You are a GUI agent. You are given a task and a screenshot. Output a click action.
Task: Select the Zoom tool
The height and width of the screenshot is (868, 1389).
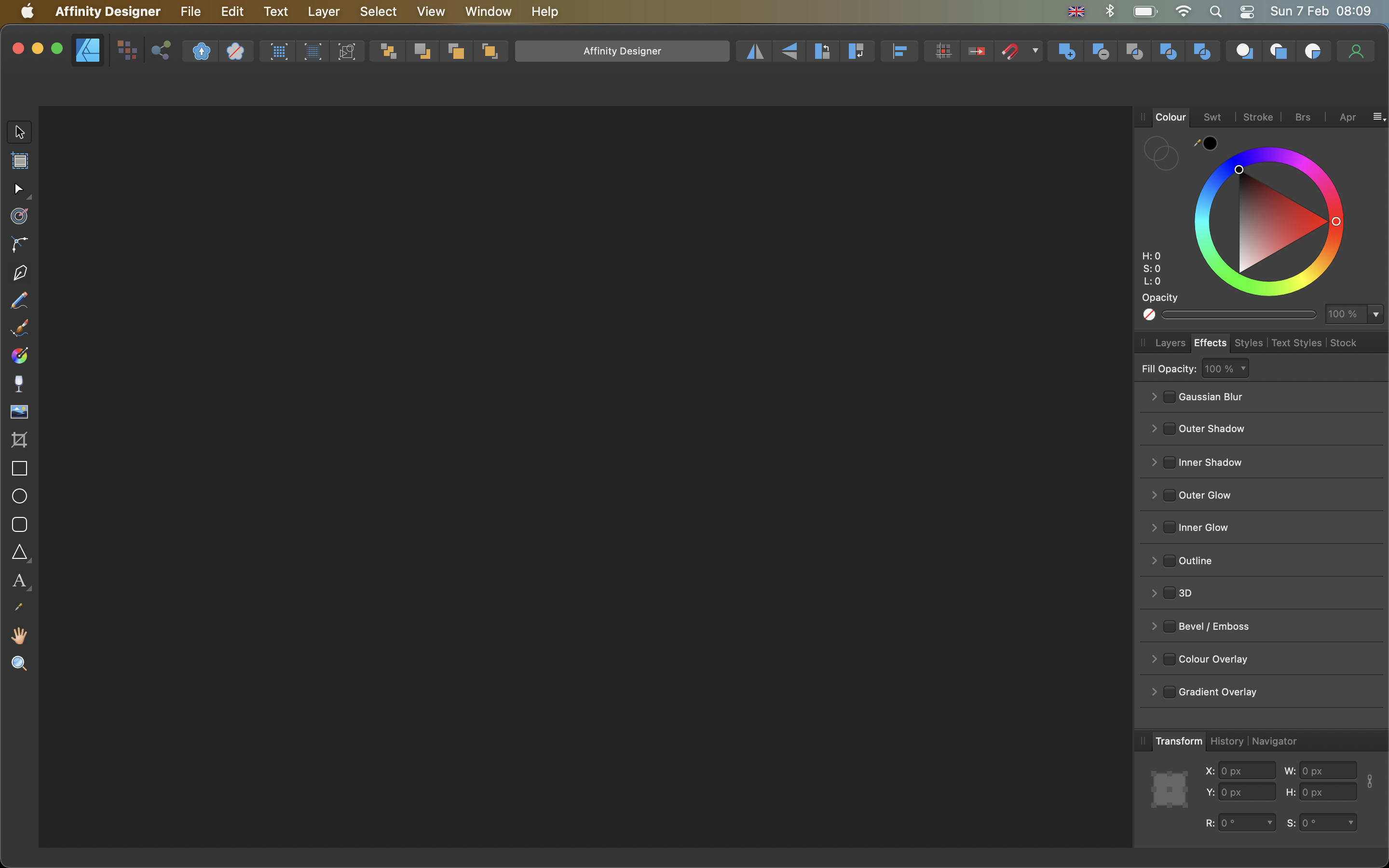(x=18, y=663)
